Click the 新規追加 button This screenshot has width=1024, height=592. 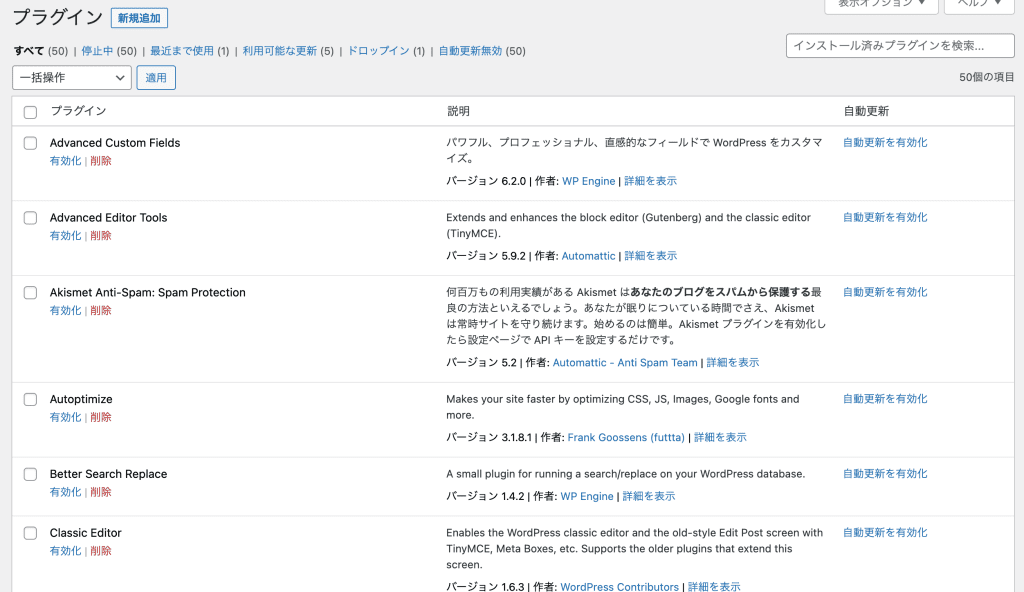(139, 18)
